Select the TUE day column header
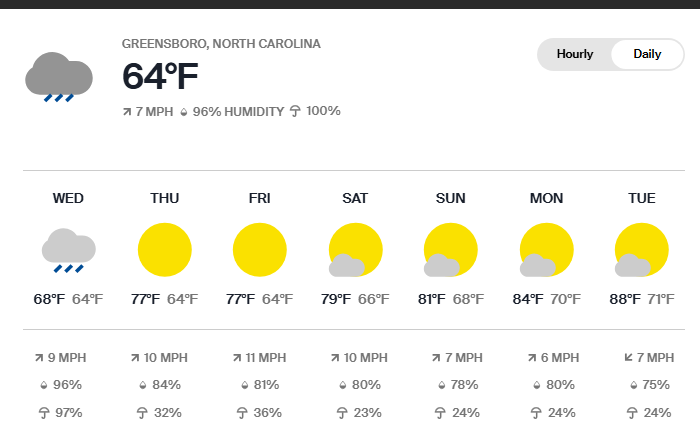Image resolution: width=700 pixels, height=437 pixels. (641, 198)
